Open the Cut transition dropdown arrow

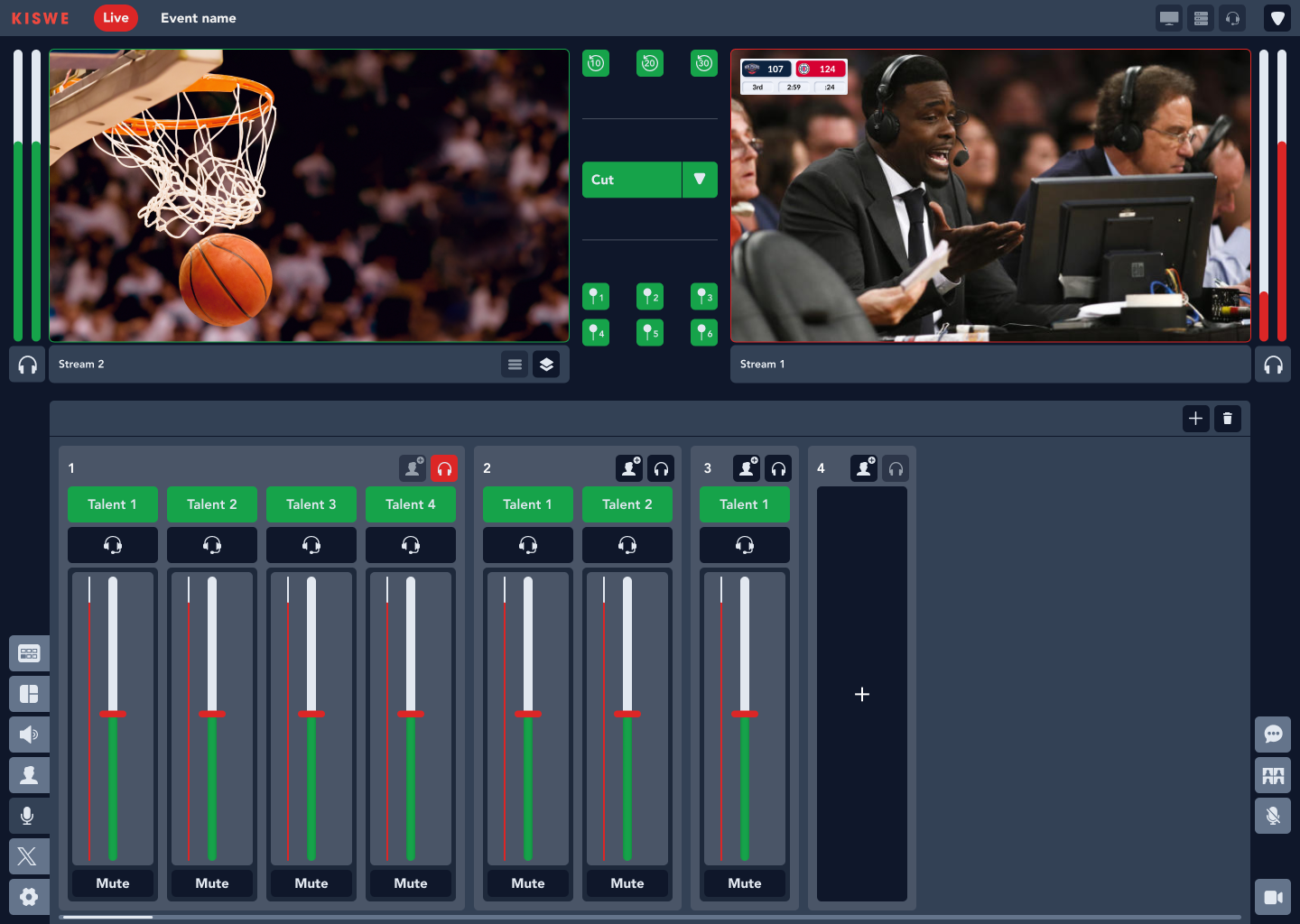click(x=699, y=180)
